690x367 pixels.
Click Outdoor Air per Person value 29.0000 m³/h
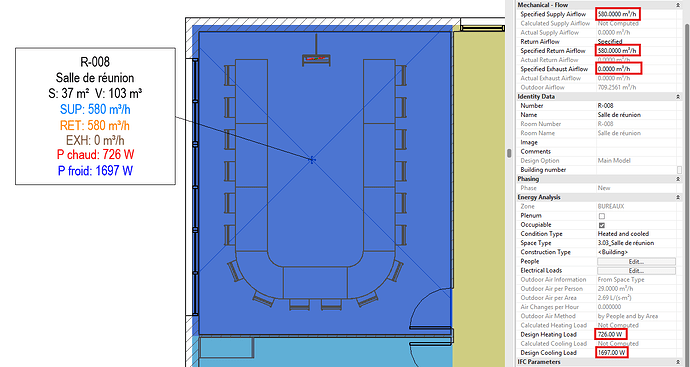pos(615,289)
